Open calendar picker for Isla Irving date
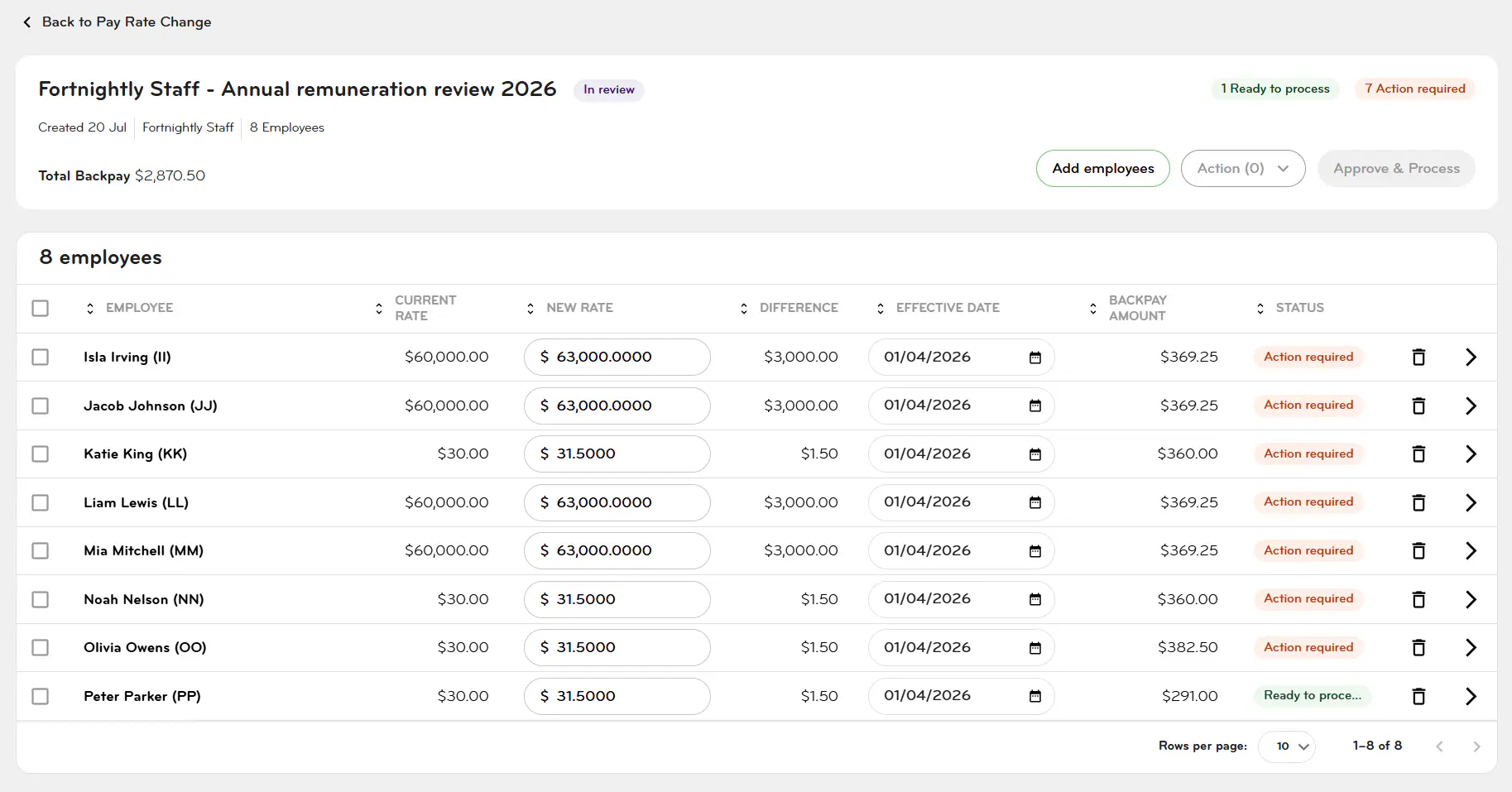Viewport: 1512px width, 792px height. 1034,358
